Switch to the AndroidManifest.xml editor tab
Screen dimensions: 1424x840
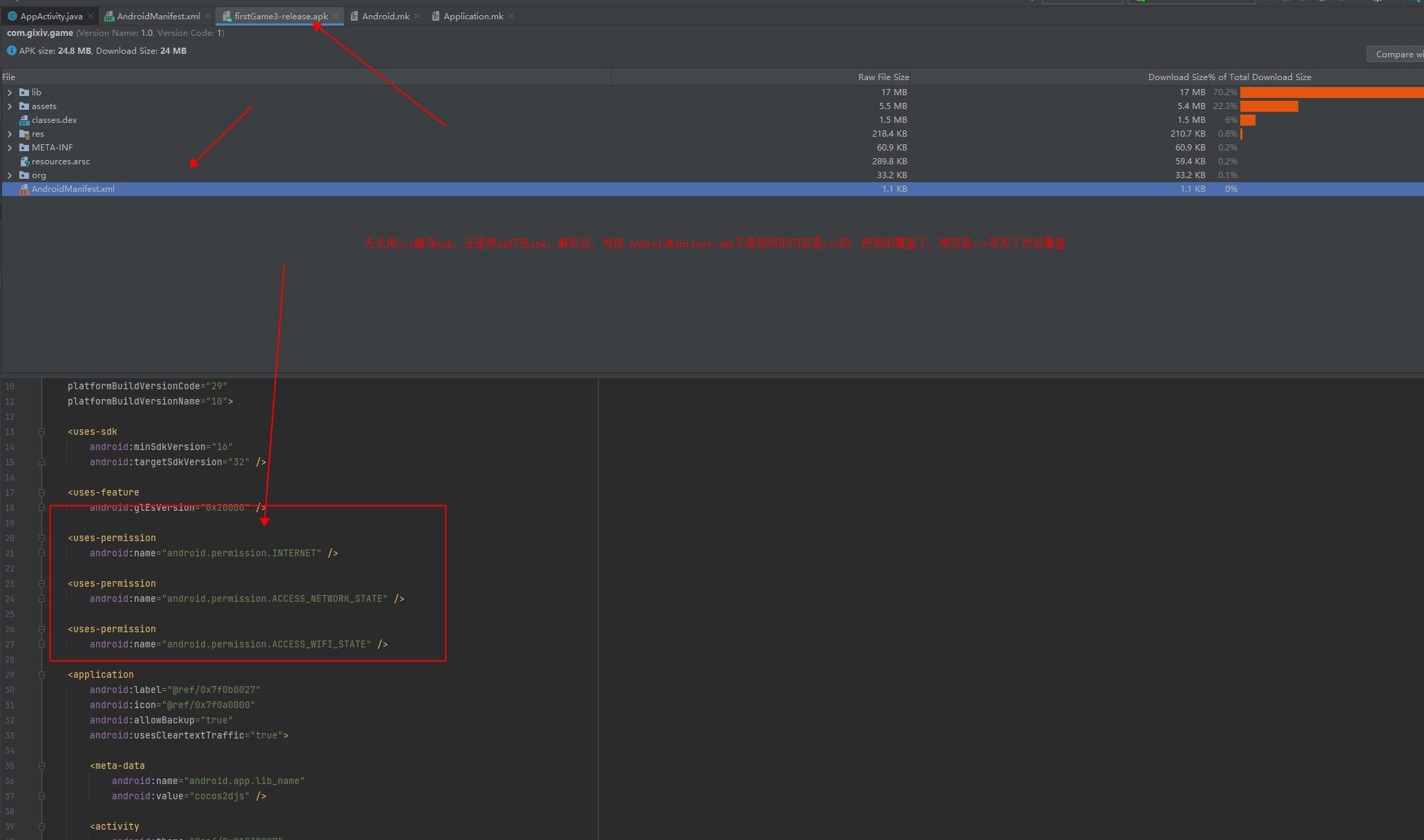tap(158, 17)
